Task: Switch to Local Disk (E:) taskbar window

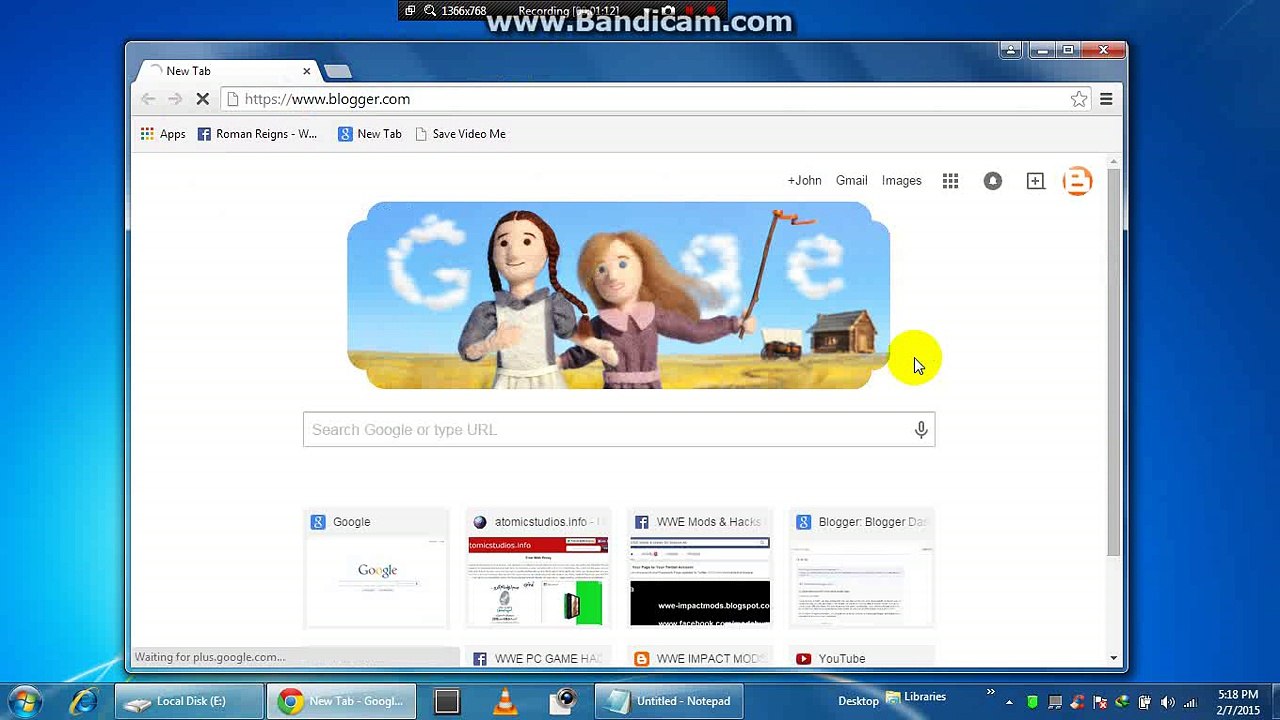Action: [189, 701]
